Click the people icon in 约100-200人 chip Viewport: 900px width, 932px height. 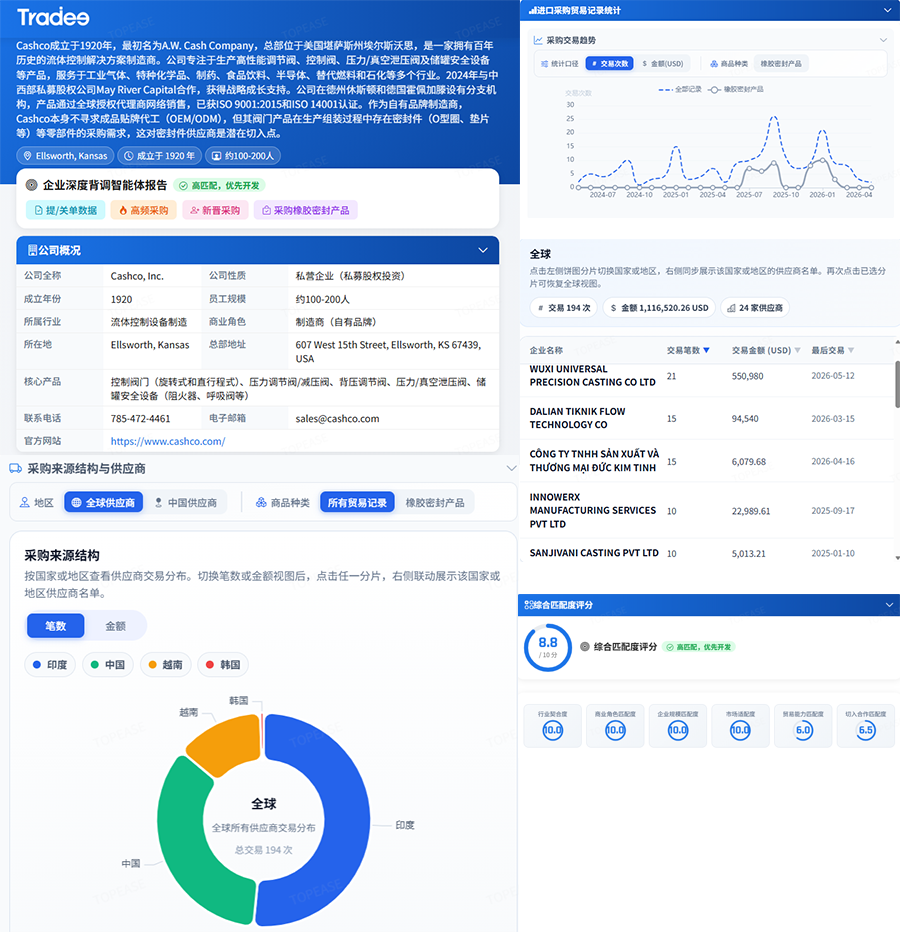(216, 156)
